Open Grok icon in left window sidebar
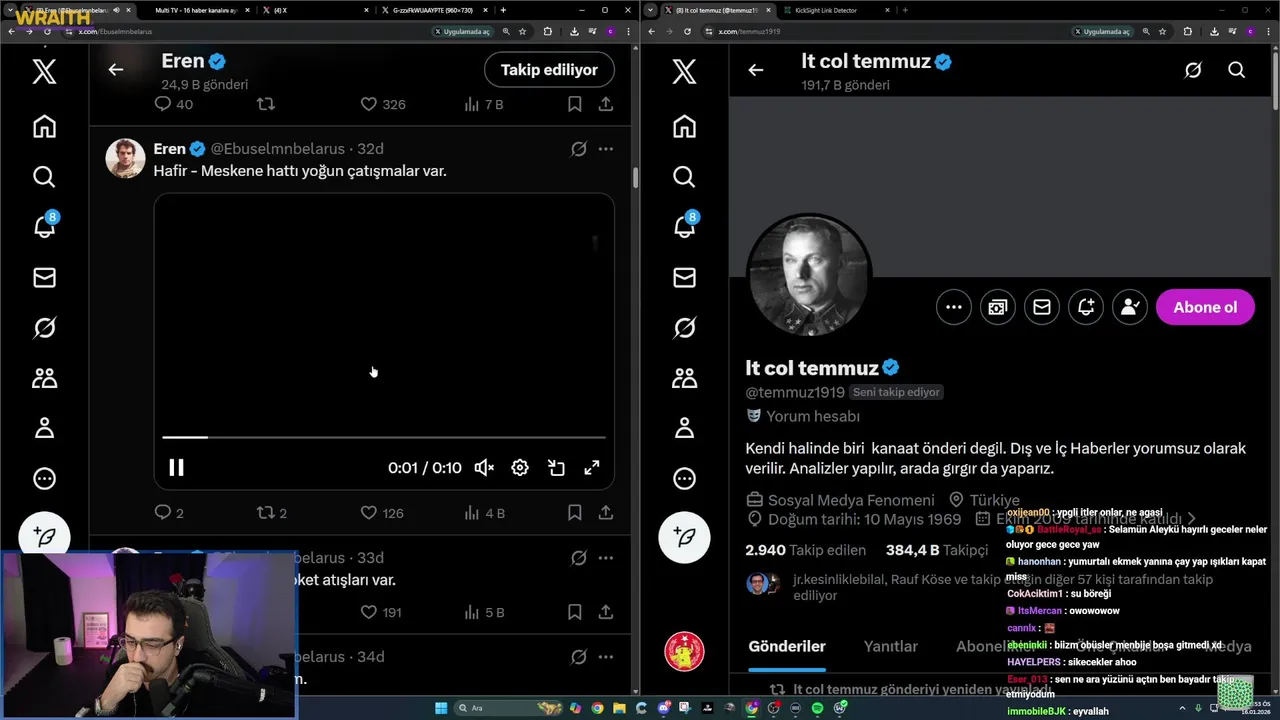This screenshot has height=720, width=1280. (x=44, y=328)
